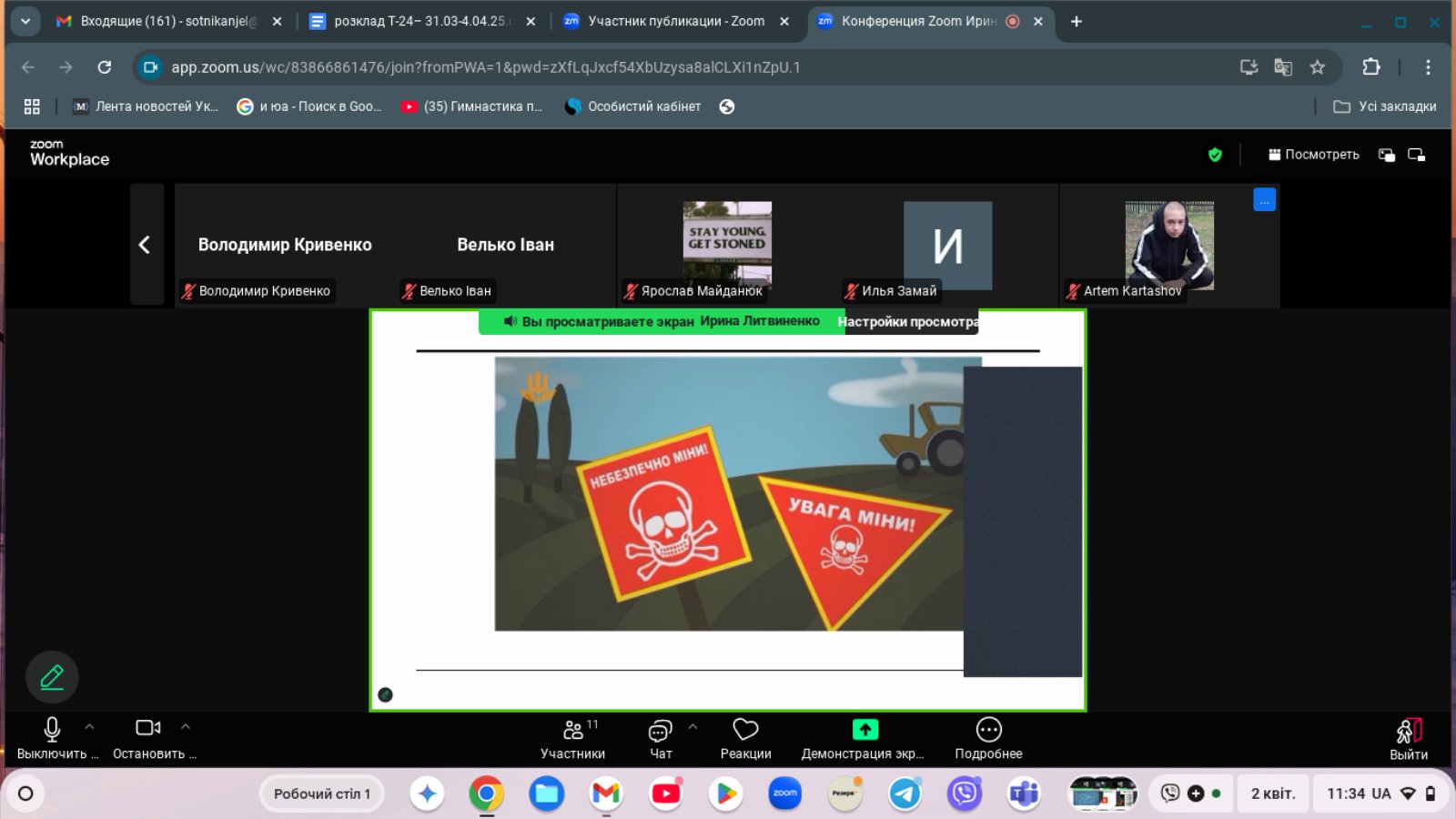
Task: Reload the page
Action: [x=105, y=67]
